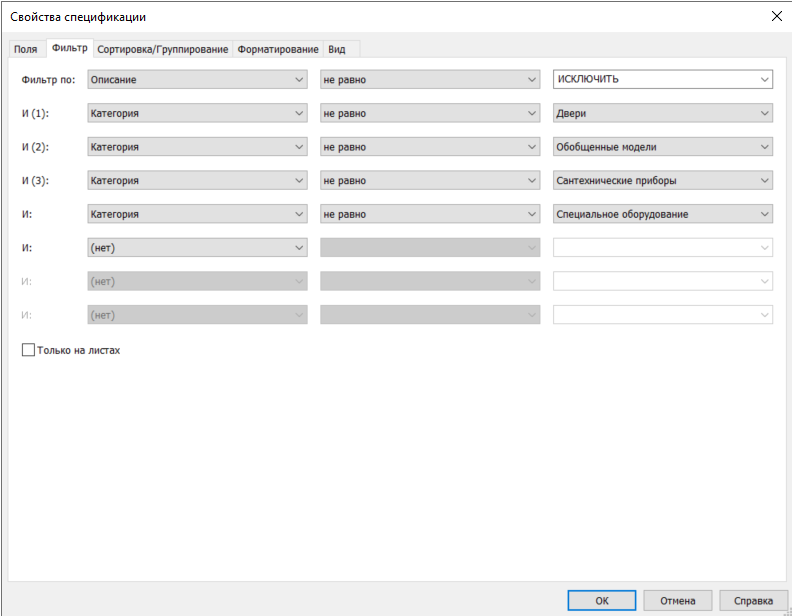The width and height of the screenshot is (792, 616).
Task: Expand the Обобщенные модели value dropdown
Action: [x=662, y=147]
